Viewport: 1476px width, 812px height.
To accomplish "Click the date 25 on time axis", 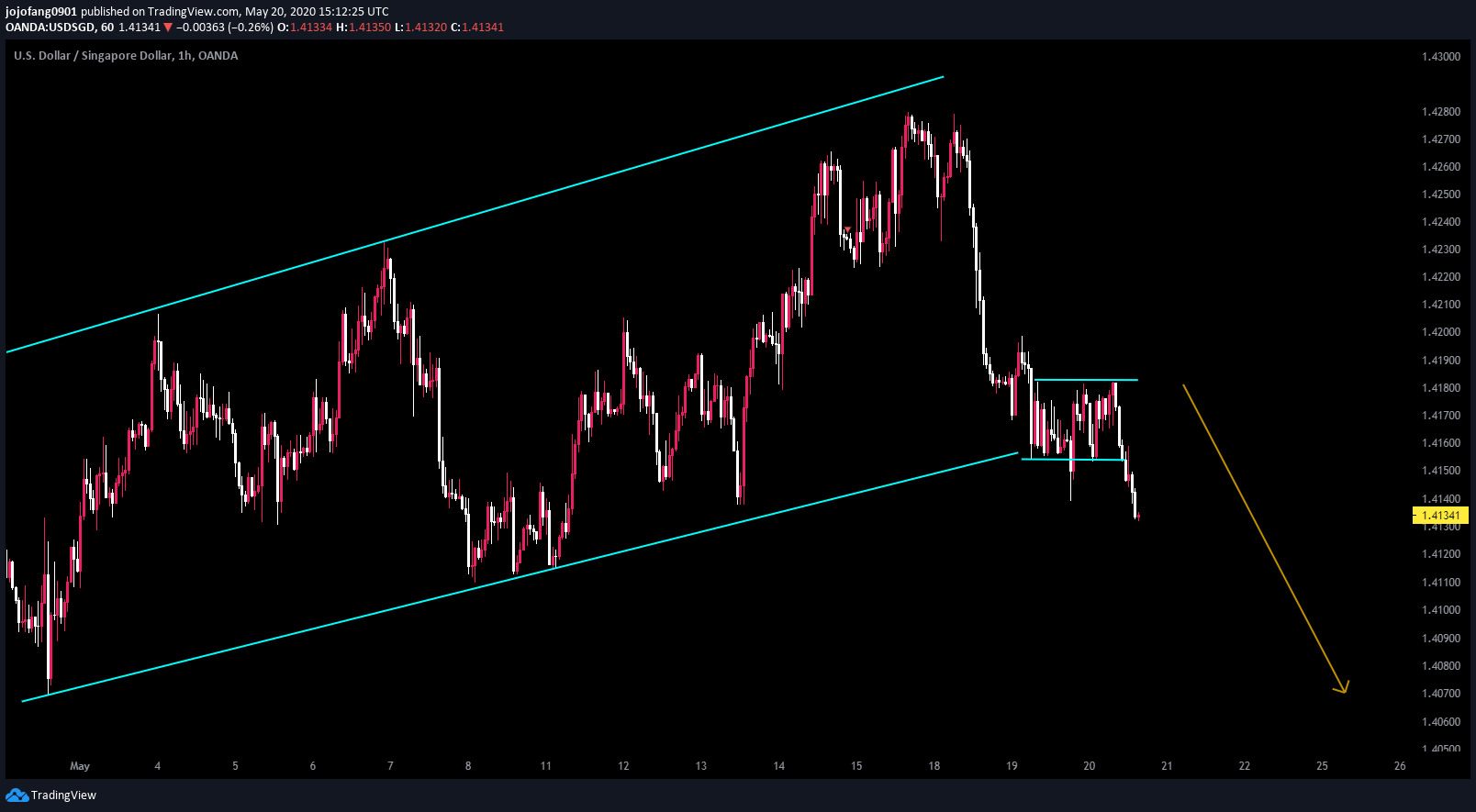I will pos(1322,766).
